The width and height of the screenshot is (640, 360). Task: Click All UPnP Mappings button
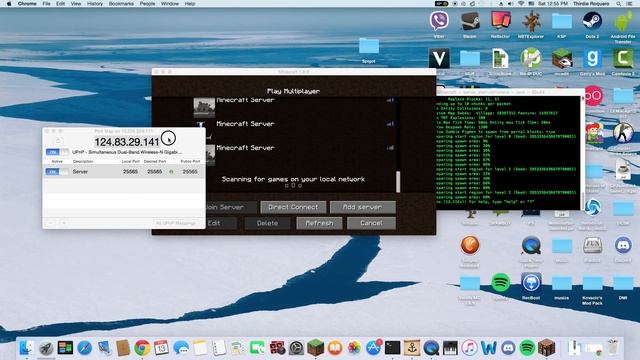tap(176, 223)
